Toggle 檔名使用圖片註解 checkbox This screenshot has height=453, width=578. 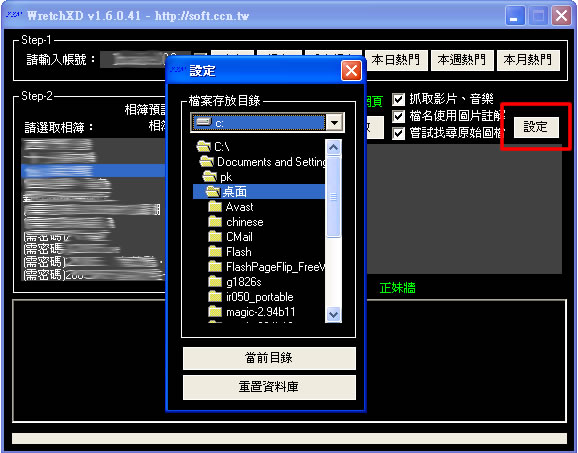point(398,116)
